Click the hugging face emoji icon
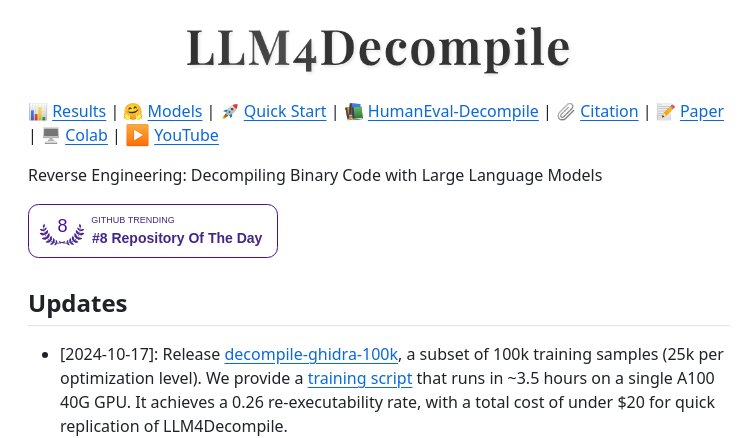Screen dimensions: 754x438 click(133, 112)
